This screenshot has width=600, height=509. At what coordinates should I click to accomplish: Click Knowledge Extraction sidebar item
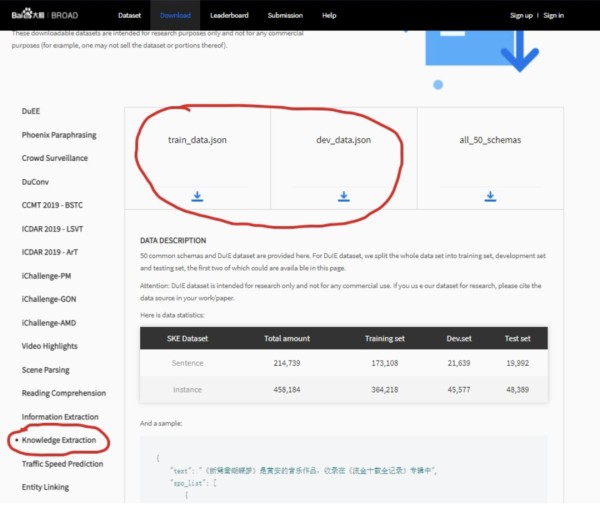pyautogui.click(x=62, y=440)
